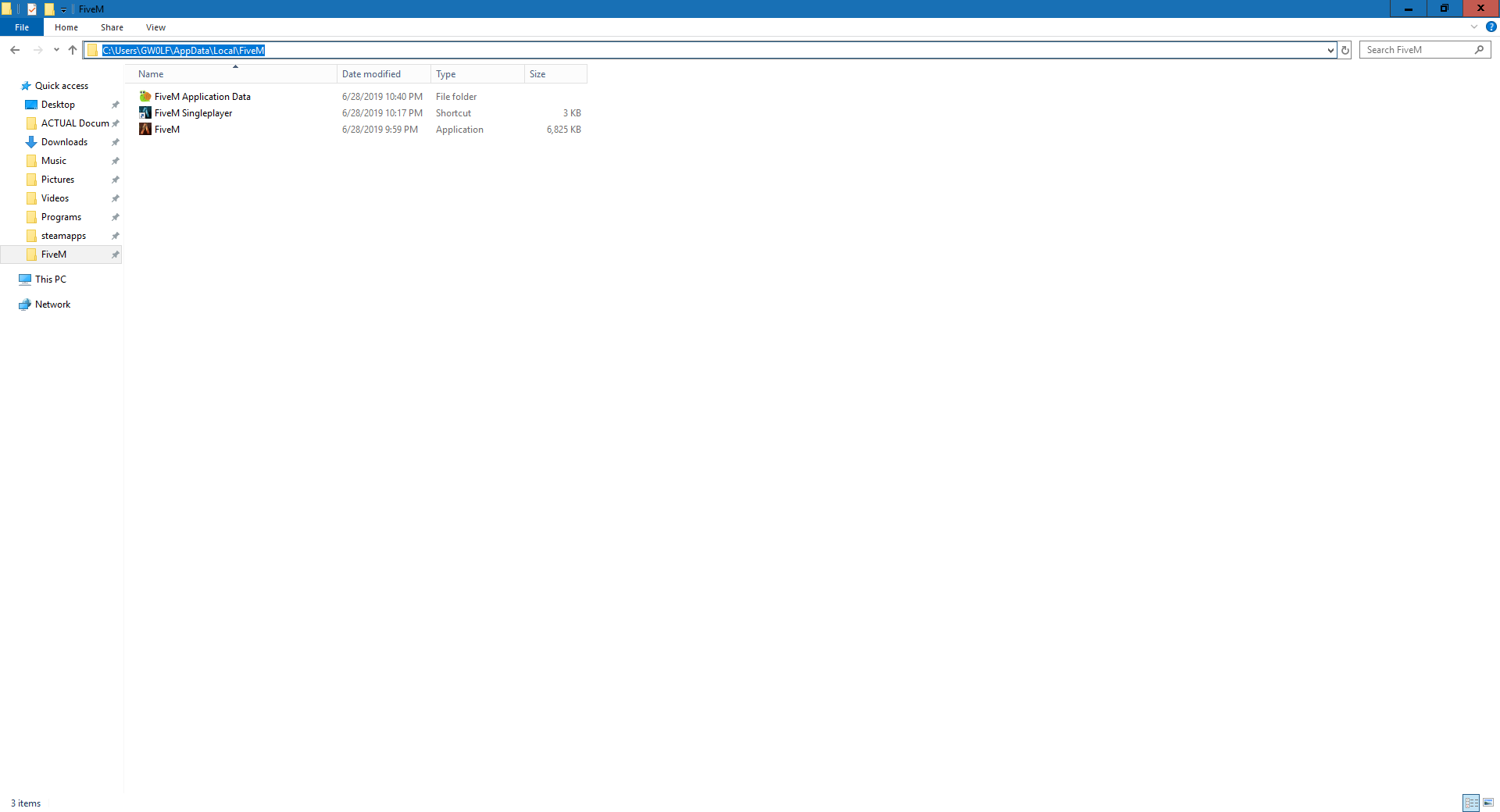Click the 6/28/2019 9:59 PM date

380,130
